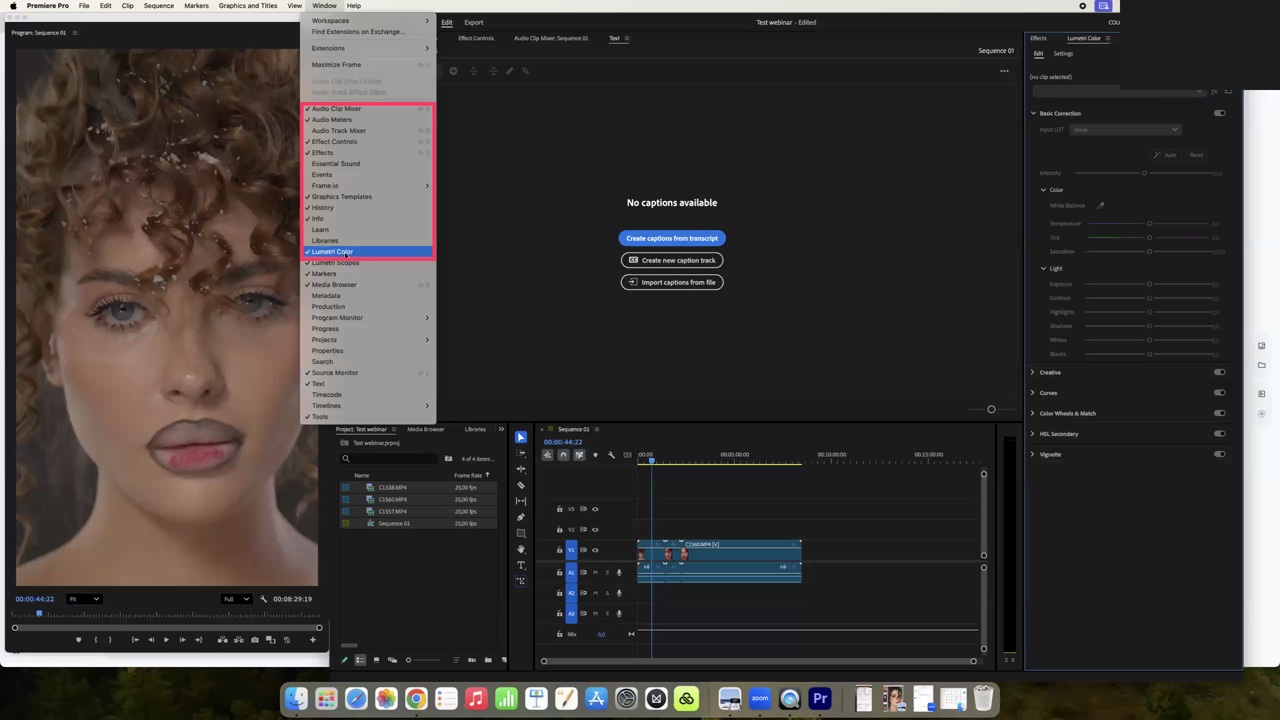This screenshot has width=1280, height=720.
Task: Switch project panel to list view
Action: (360, 660)
